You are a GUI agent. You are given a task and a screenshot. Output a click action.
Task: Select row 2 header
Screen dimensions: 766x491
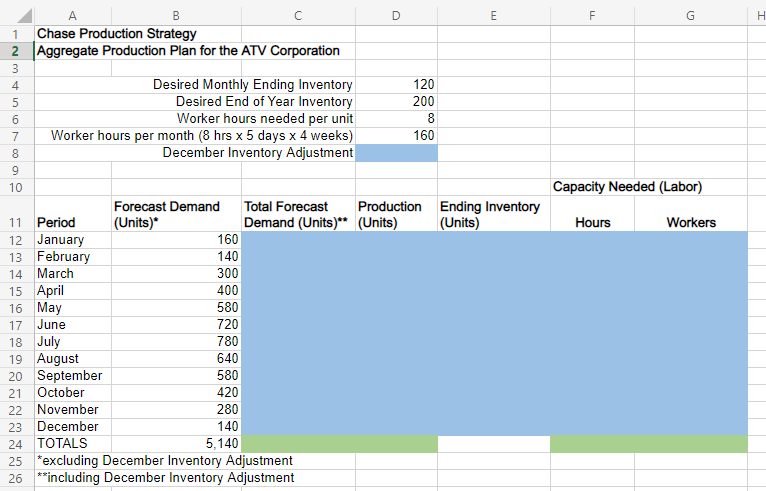coord(17,51)
